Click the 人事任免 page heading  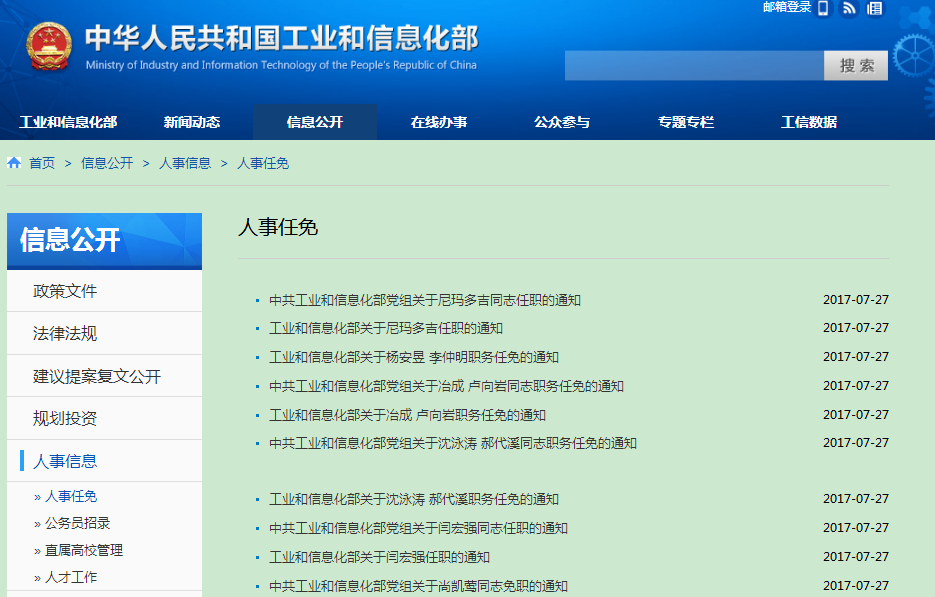point(278,227)
